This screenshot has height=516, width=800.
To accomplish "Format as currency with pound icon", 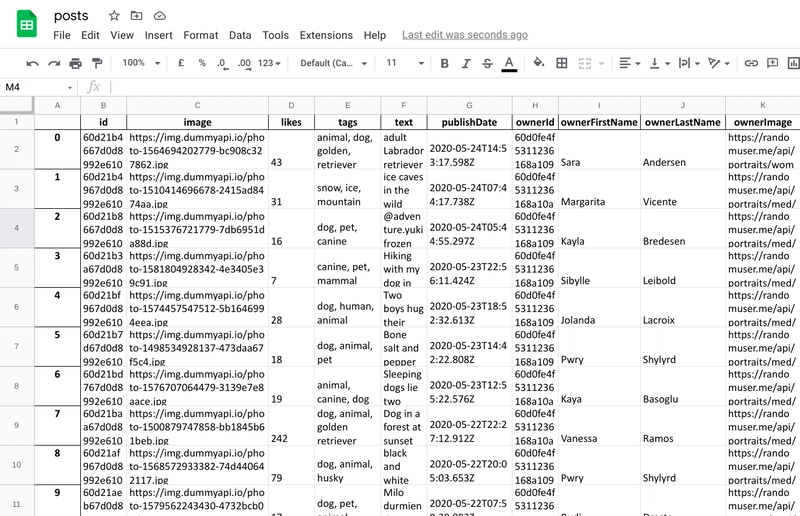I will [181, 63].
